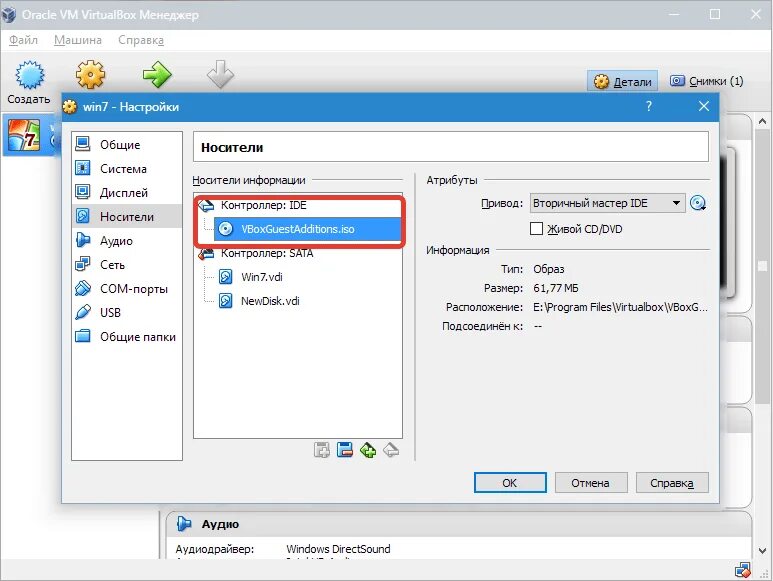This screenshot has height=581, width=773.
Task: Open the Система settings section
Action: click(127, 169)
